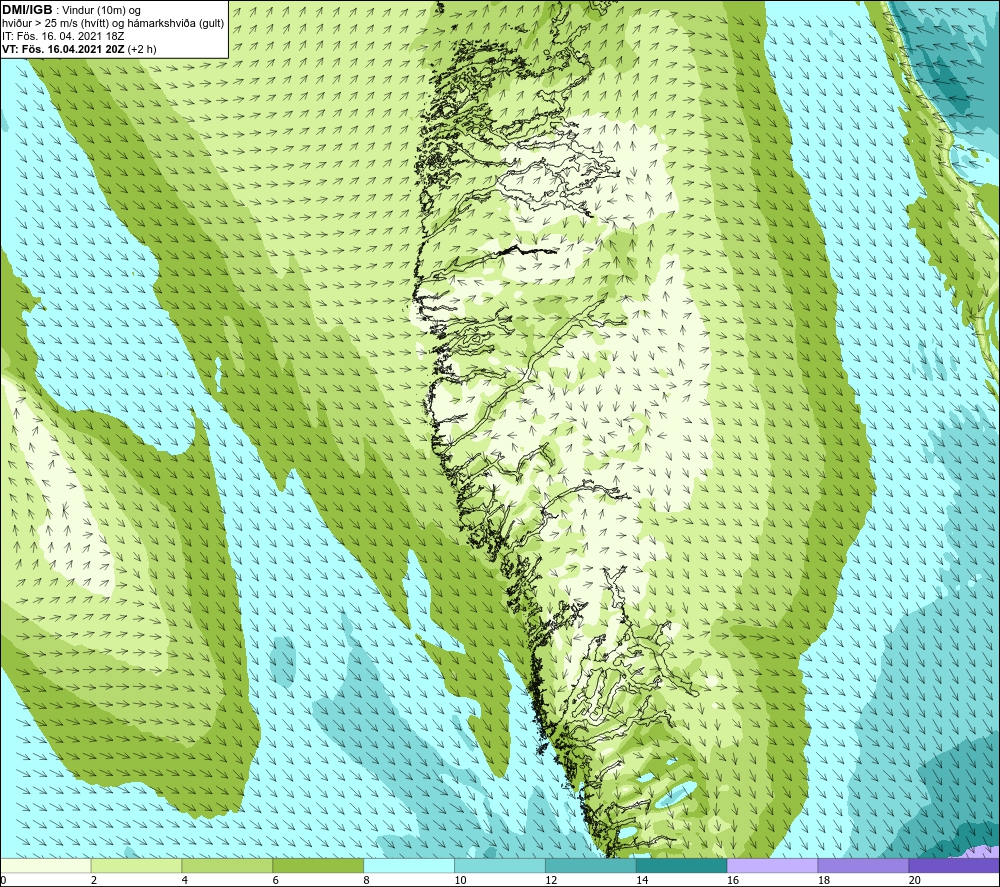Click the legend label '14'
The height and width of the screenshot is (887, 1000).
[x=642, y=881]
